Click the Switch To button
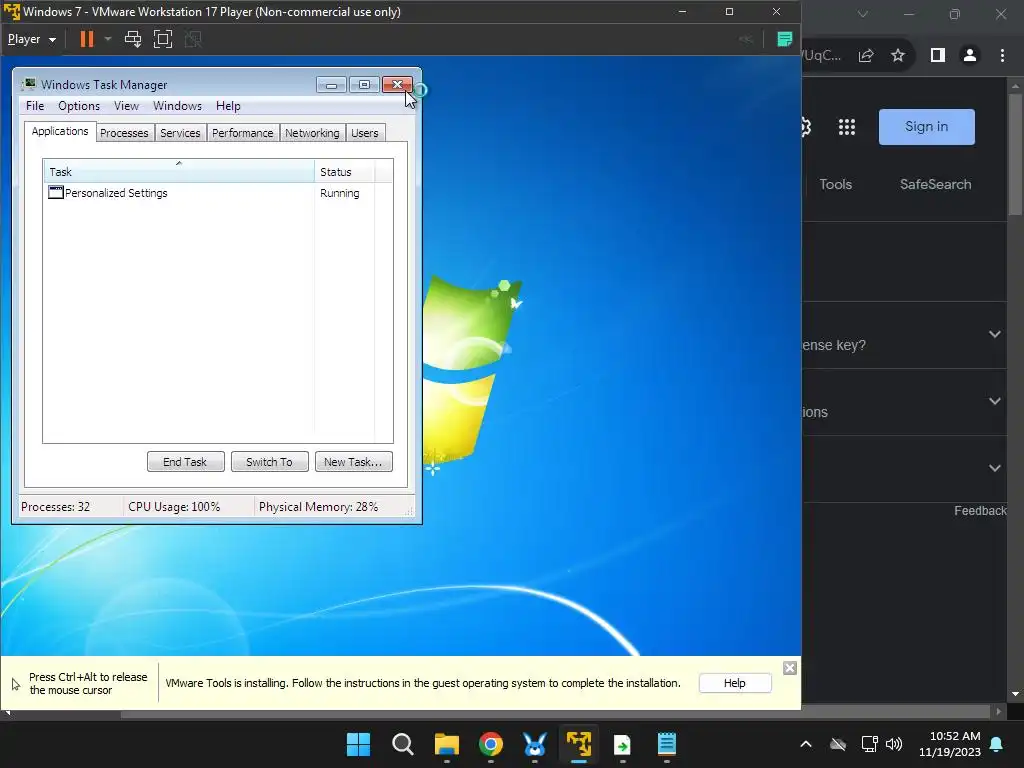The image size is (1024, 768). (x=269, y=462)
